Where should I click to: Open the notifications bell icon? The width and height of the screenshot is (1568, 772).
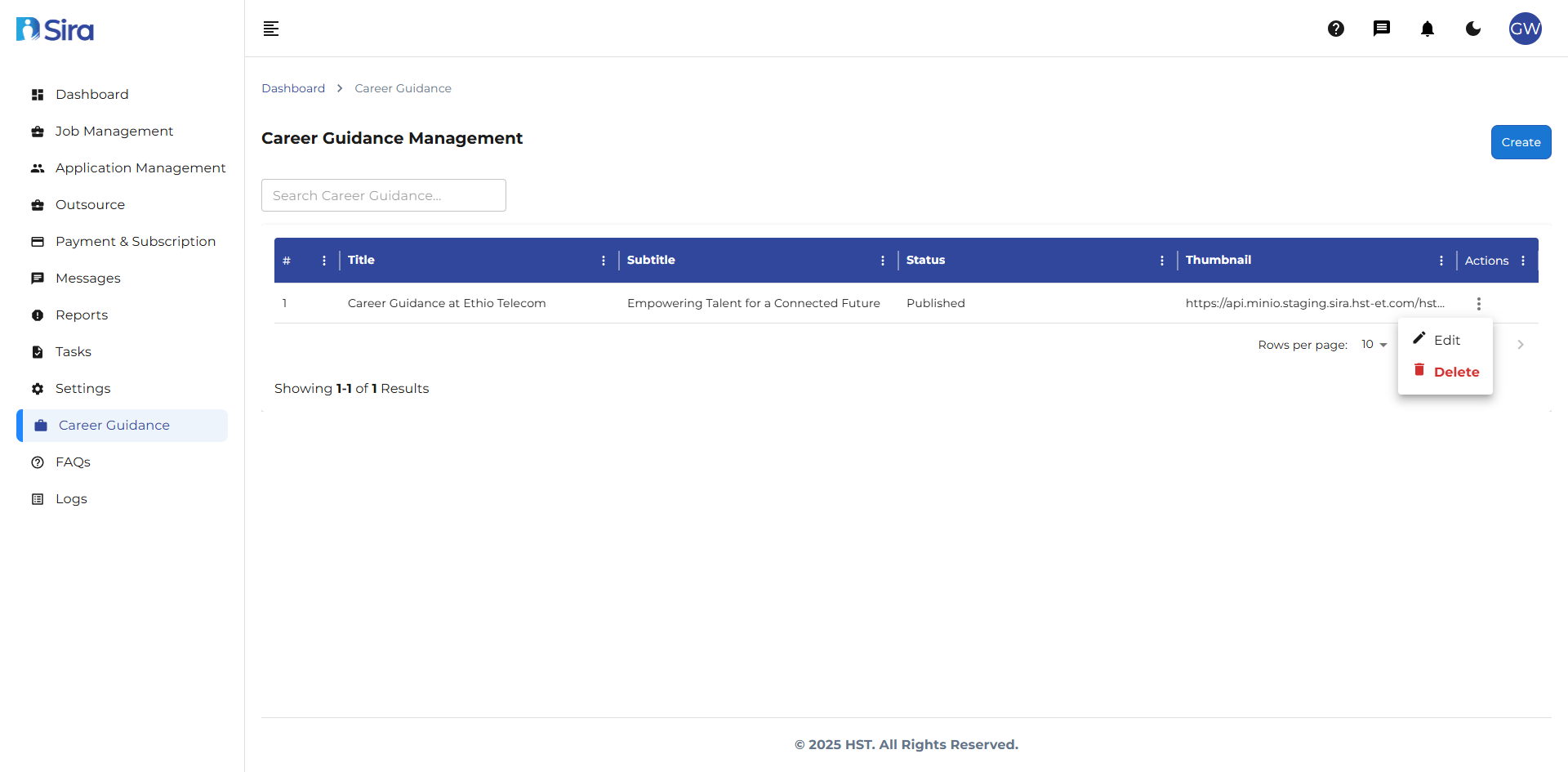(1428, 29)
